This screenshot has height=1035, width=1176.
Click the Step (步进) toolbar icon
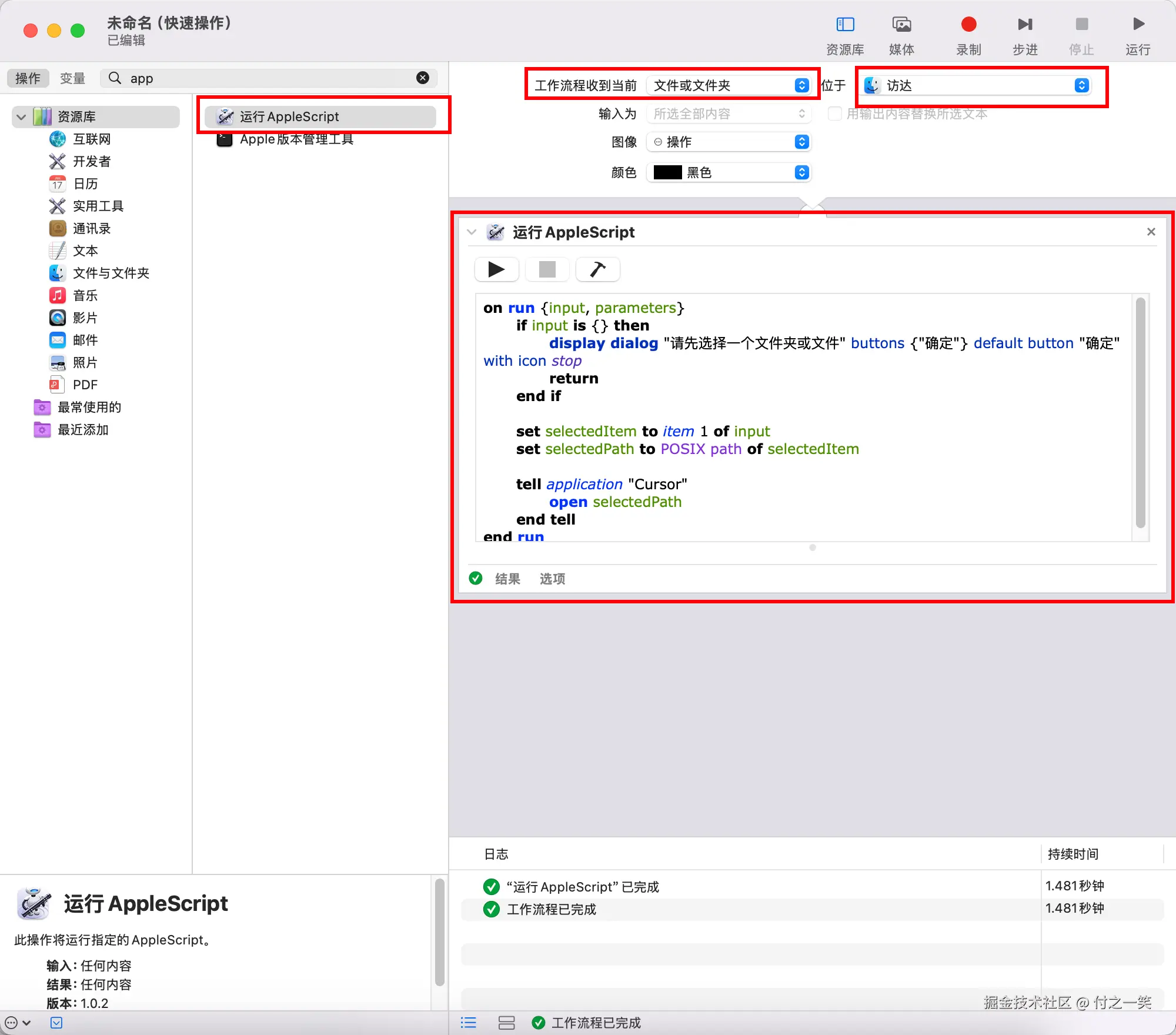click(x=1025, y=25)
